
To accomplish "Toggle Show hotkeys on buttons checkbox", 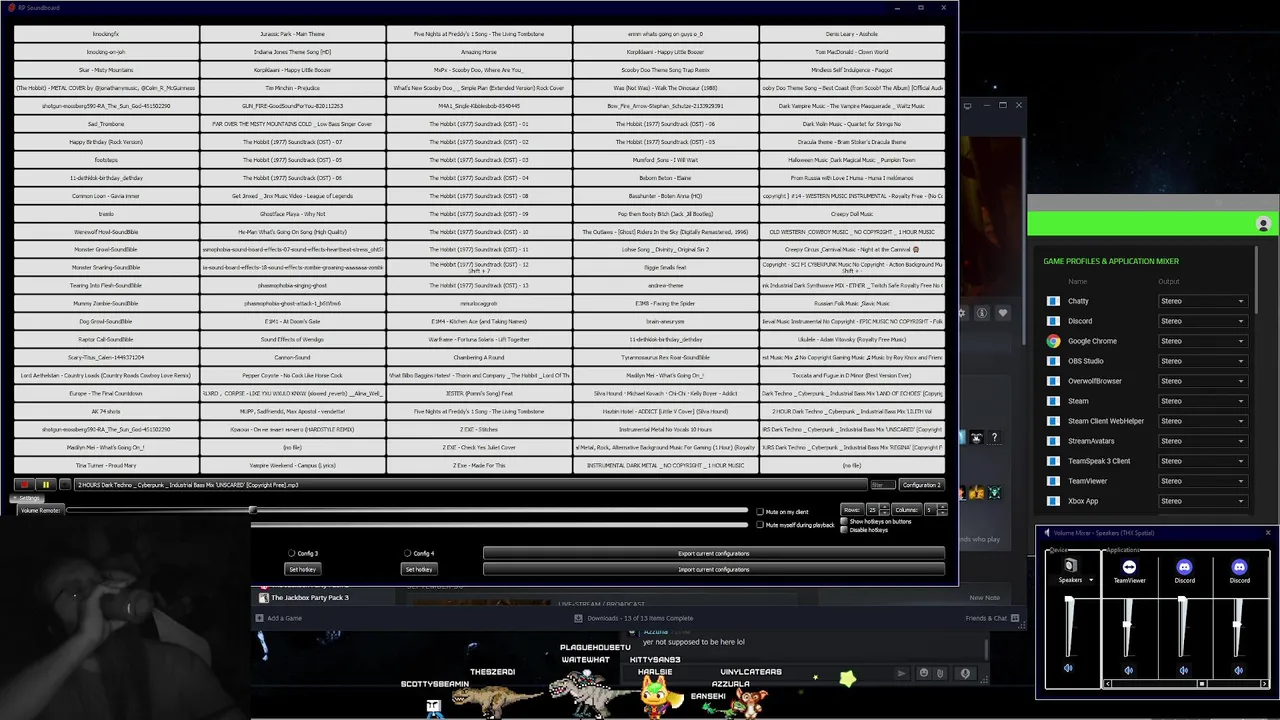I will pos(844,521).
